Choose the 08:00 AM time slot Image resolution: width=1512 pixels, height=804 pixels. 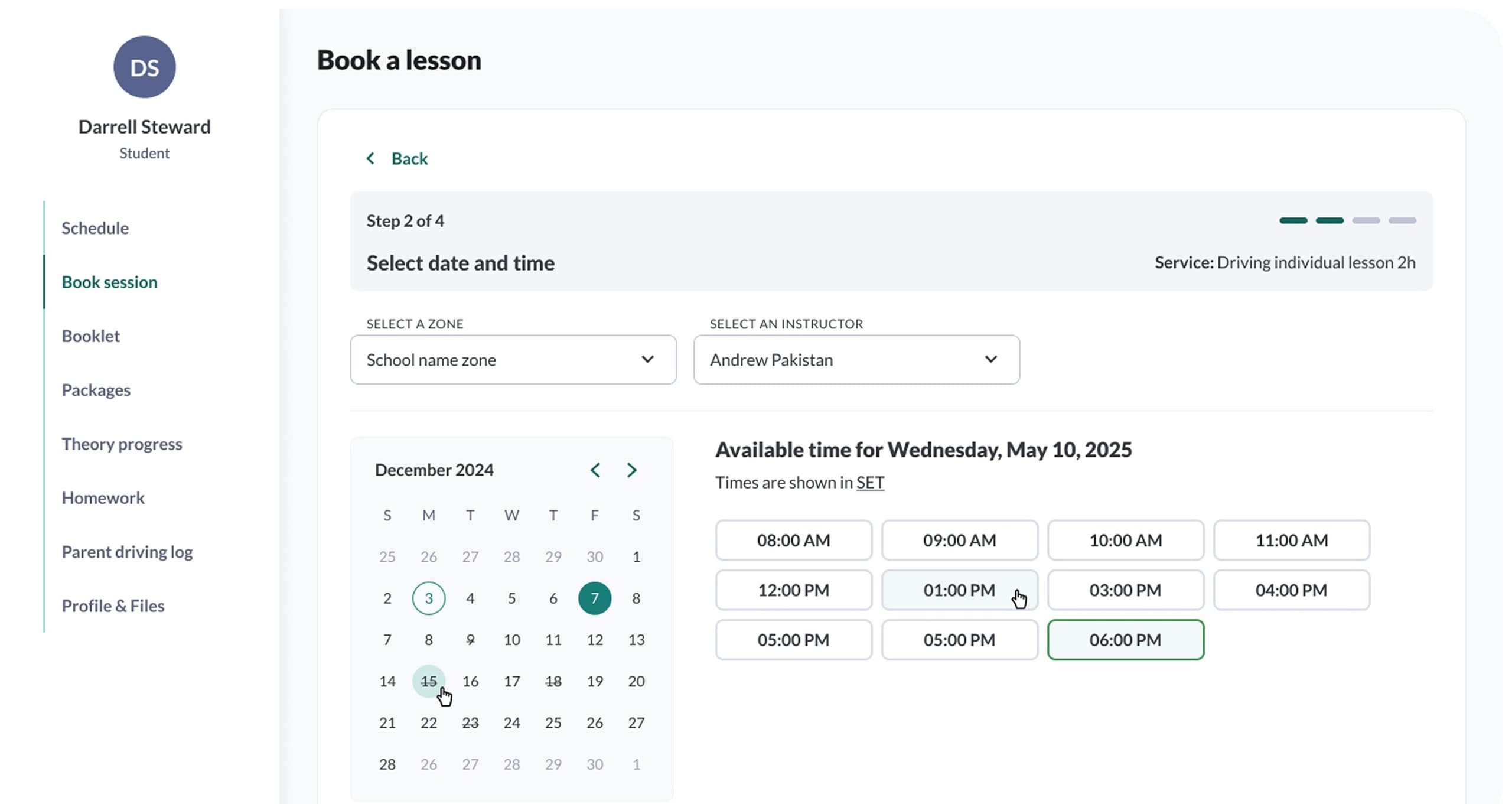point(793,541)
